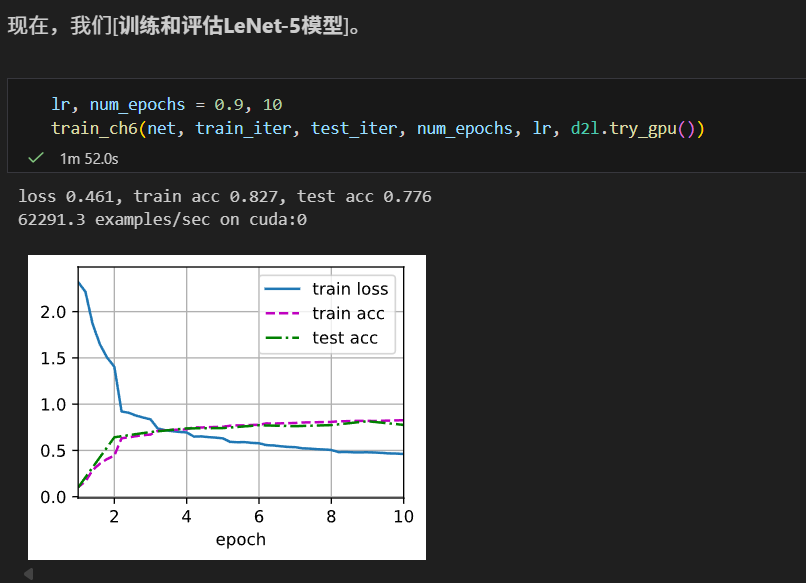This screenshot has height=583, width=806.
Task: Click the num_epochs variable in first code line
Action: [137, 104]
